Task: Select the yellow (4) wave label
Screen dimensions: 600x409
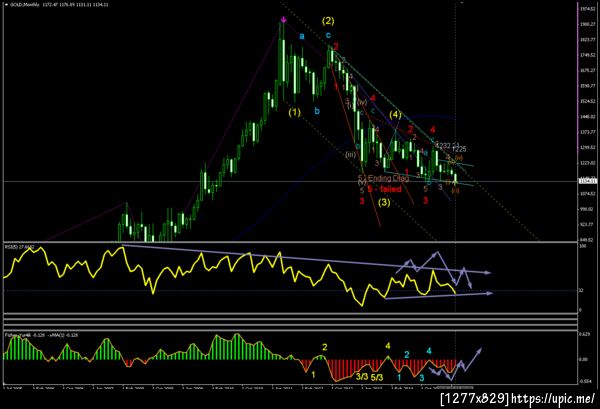Action: tap(396, 115)
